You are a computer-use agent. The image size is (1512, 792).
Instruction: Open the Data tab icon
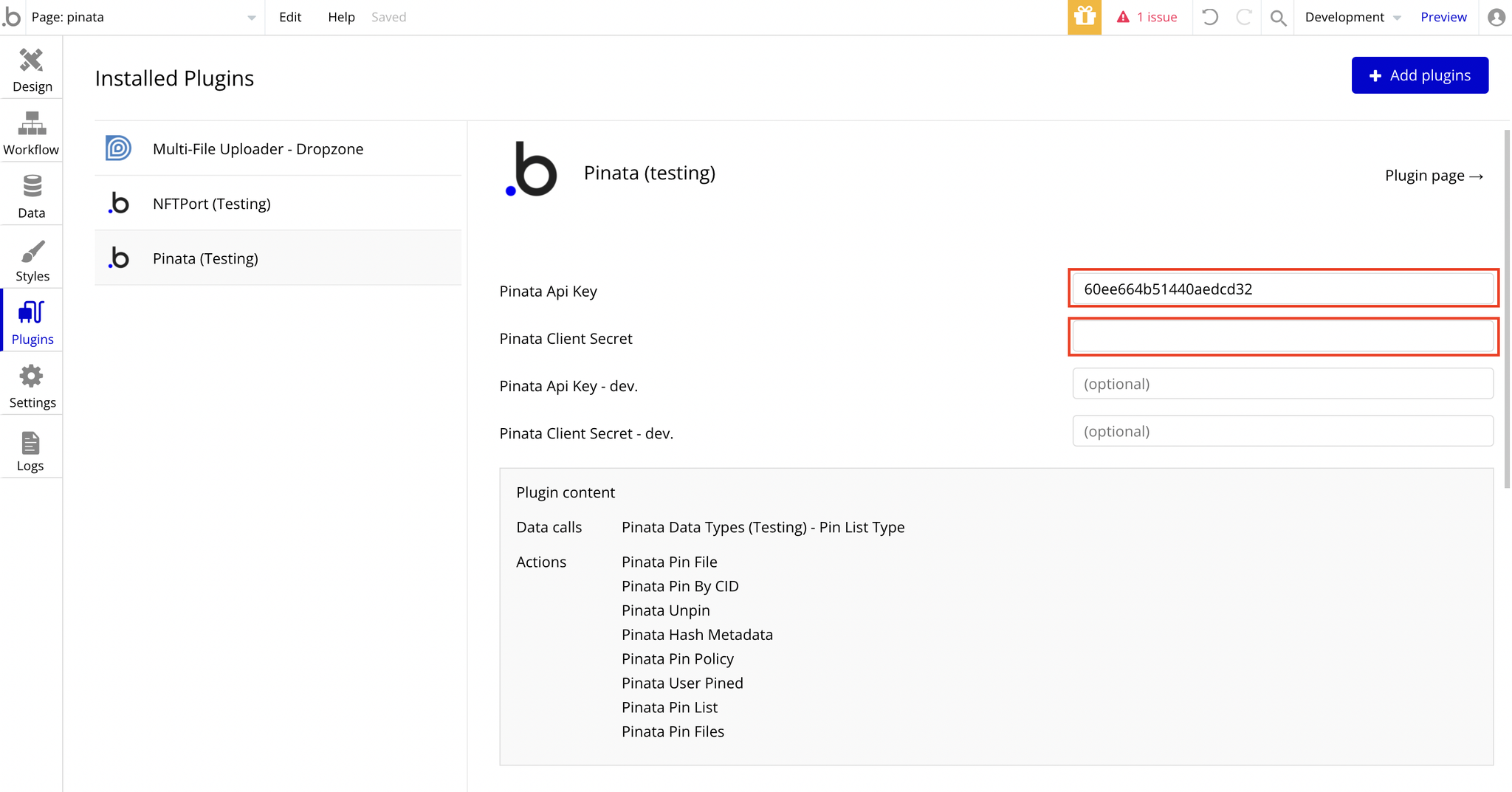click(x=32, y=186)
